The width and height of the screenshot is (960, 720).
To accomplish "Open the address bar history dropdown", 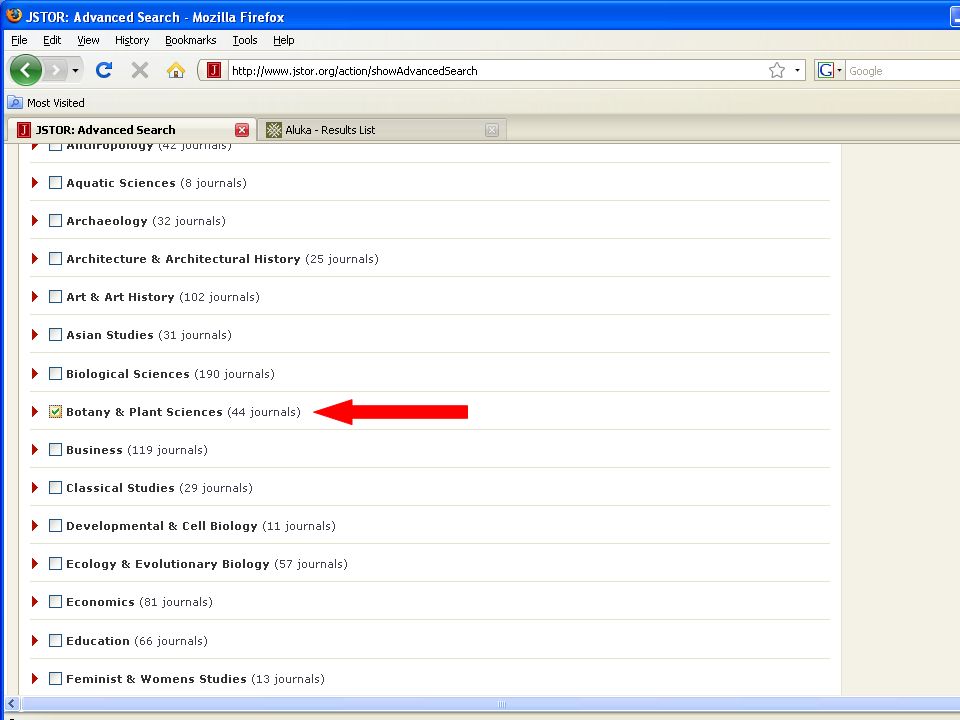I will click(x=797, y=70).
